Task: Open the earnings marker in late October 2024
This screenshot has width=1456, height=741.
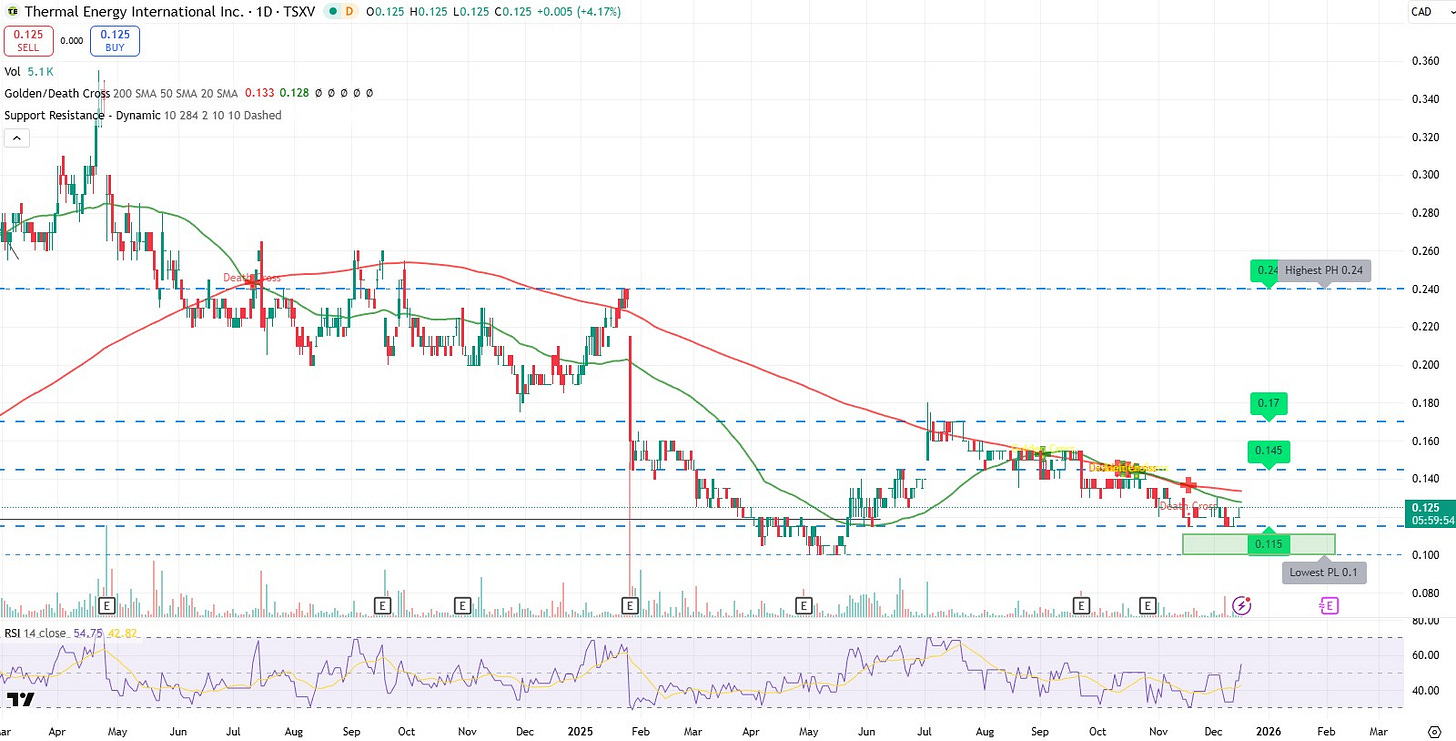Action: (462, 605)
